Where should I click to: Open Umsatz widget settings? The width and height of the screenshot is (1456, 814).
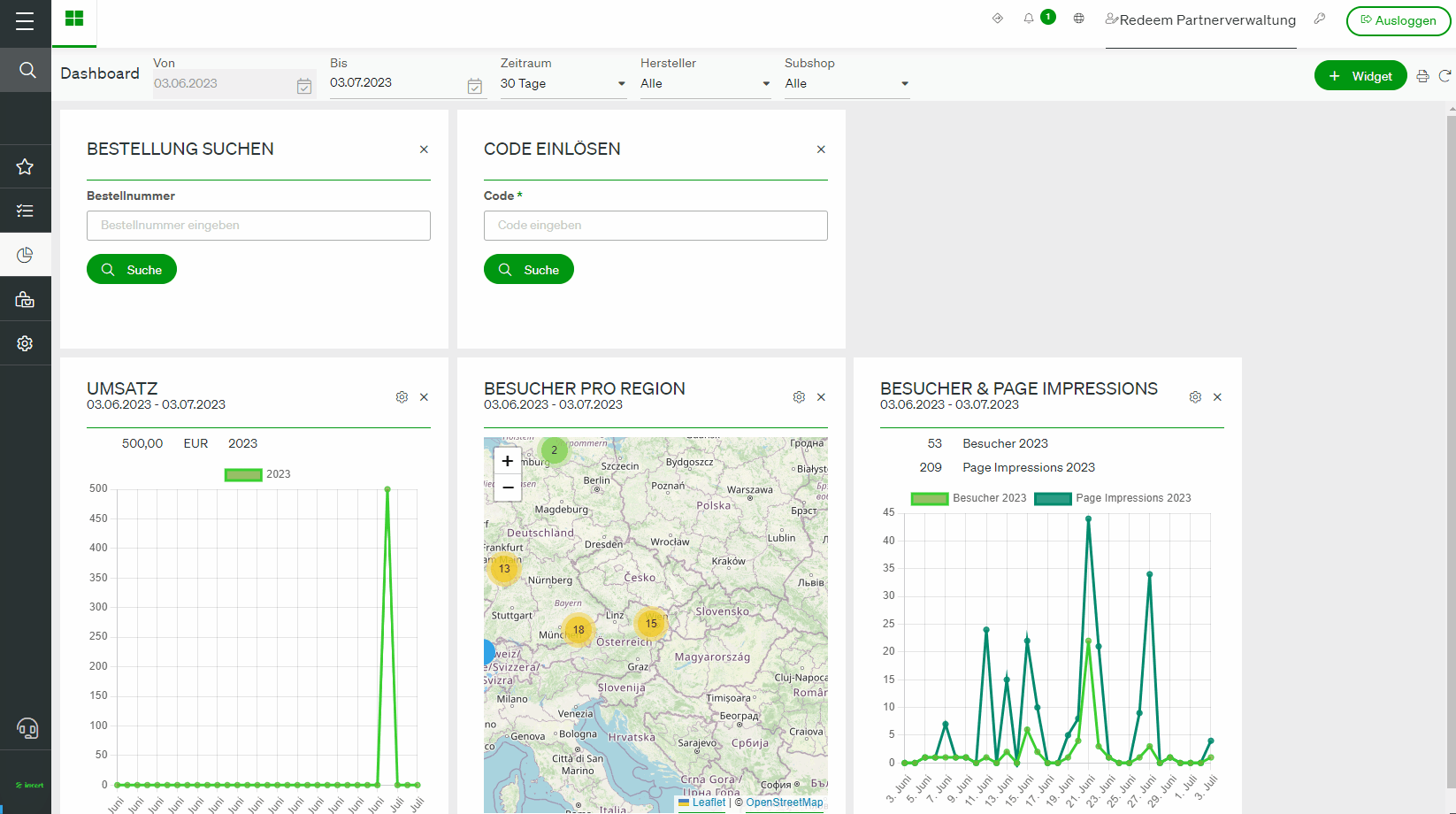click(402, 397)
